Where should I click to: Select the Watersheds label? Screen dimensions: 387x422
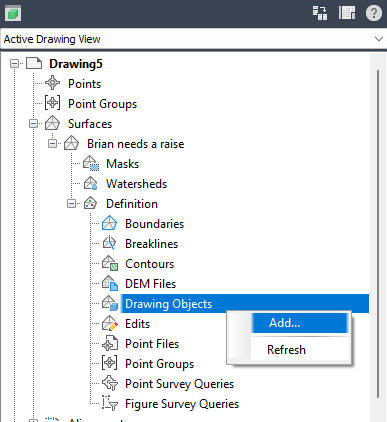(136, 184)
